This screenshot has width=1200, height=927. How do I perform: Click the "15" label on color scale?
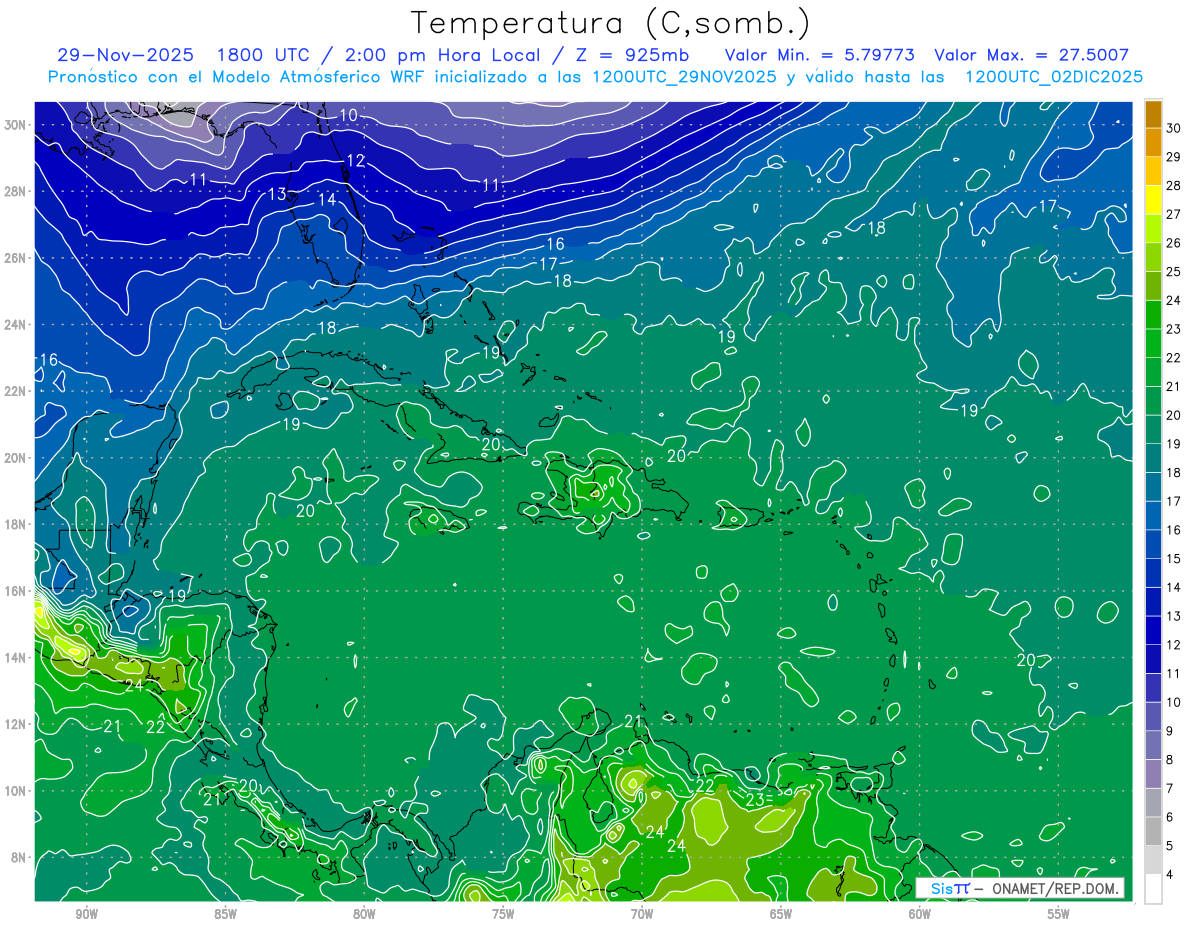(1173, 559)
